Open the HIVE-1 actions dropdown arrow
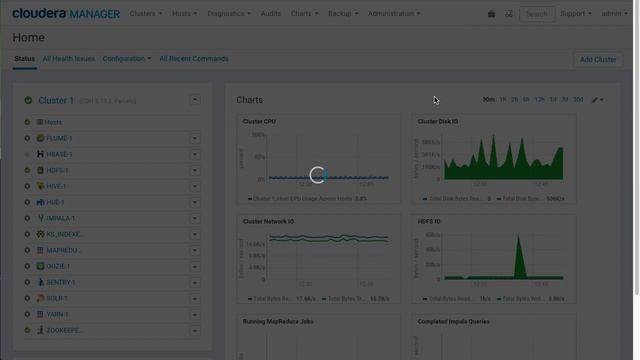Viewport: 640px width, 360px height. point(195,186)
